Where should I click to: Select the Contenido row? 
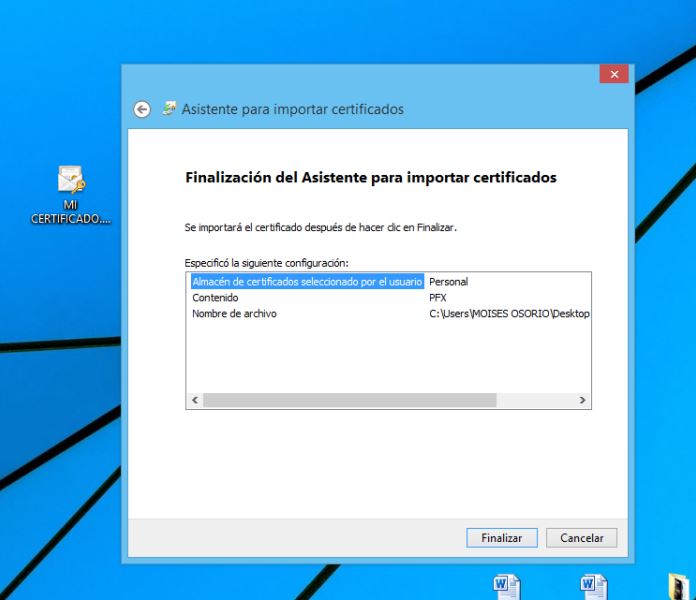[215, 298]
